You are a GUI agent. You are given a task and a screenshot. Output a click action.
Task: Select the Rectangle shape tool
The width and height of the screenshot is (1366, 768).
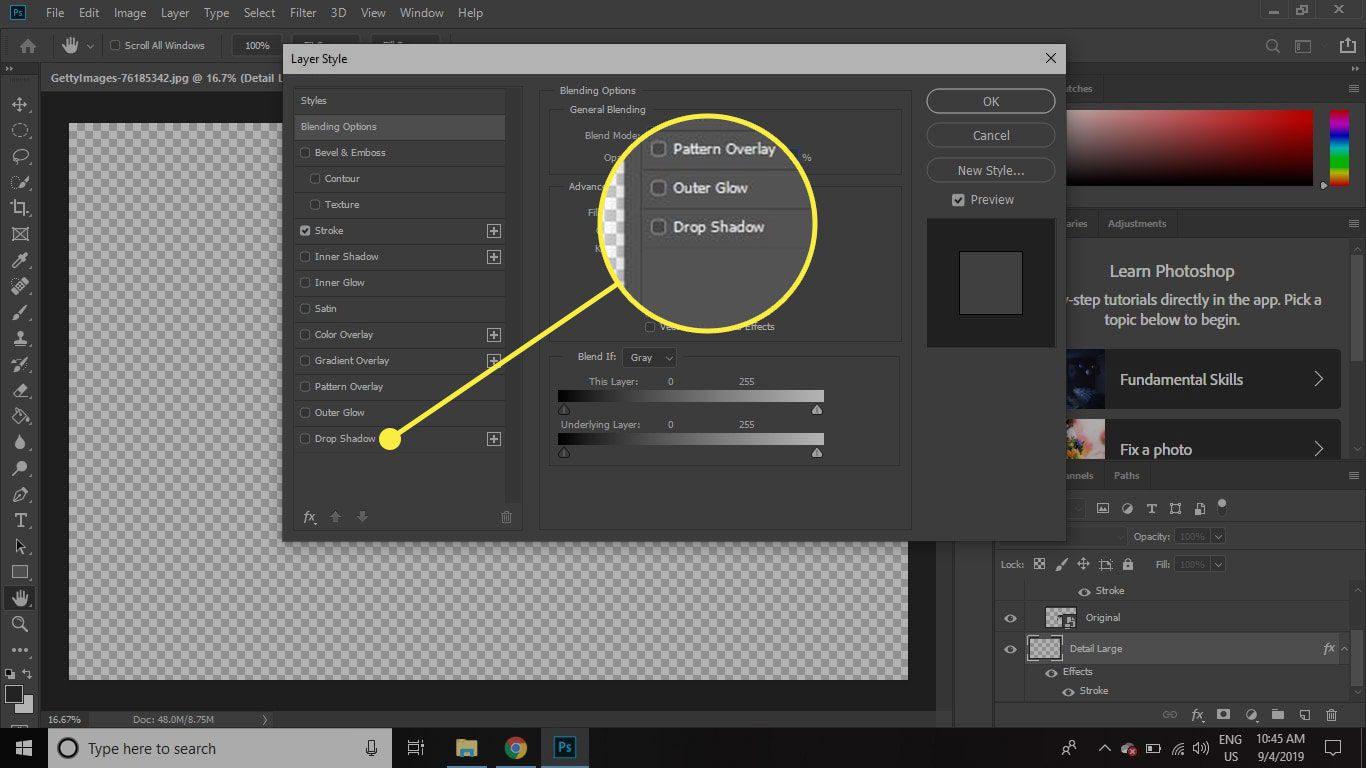pos(19,572)
